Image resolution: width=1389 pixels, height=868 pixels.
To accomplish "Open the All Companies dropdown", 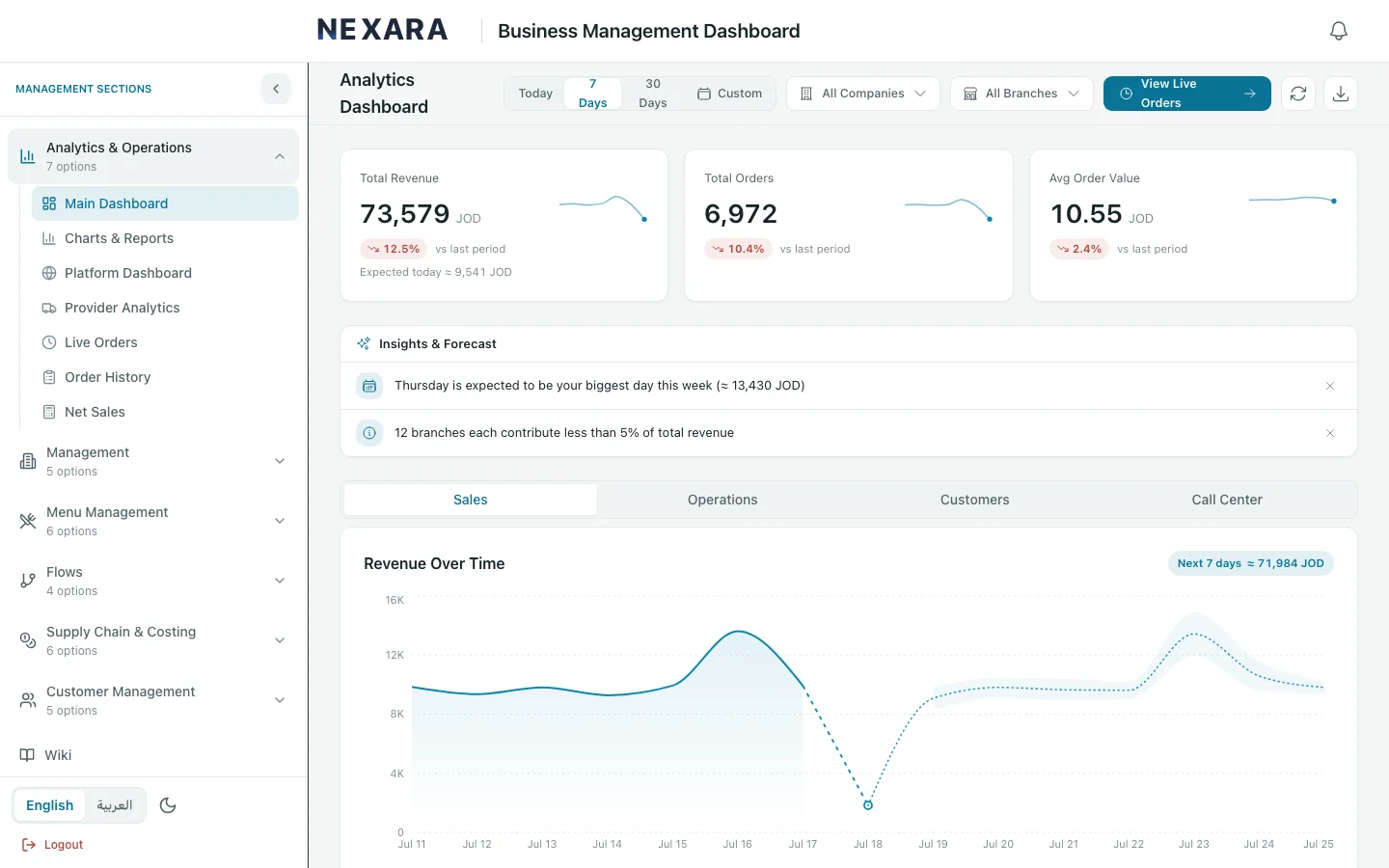I will tap(863, 94).
